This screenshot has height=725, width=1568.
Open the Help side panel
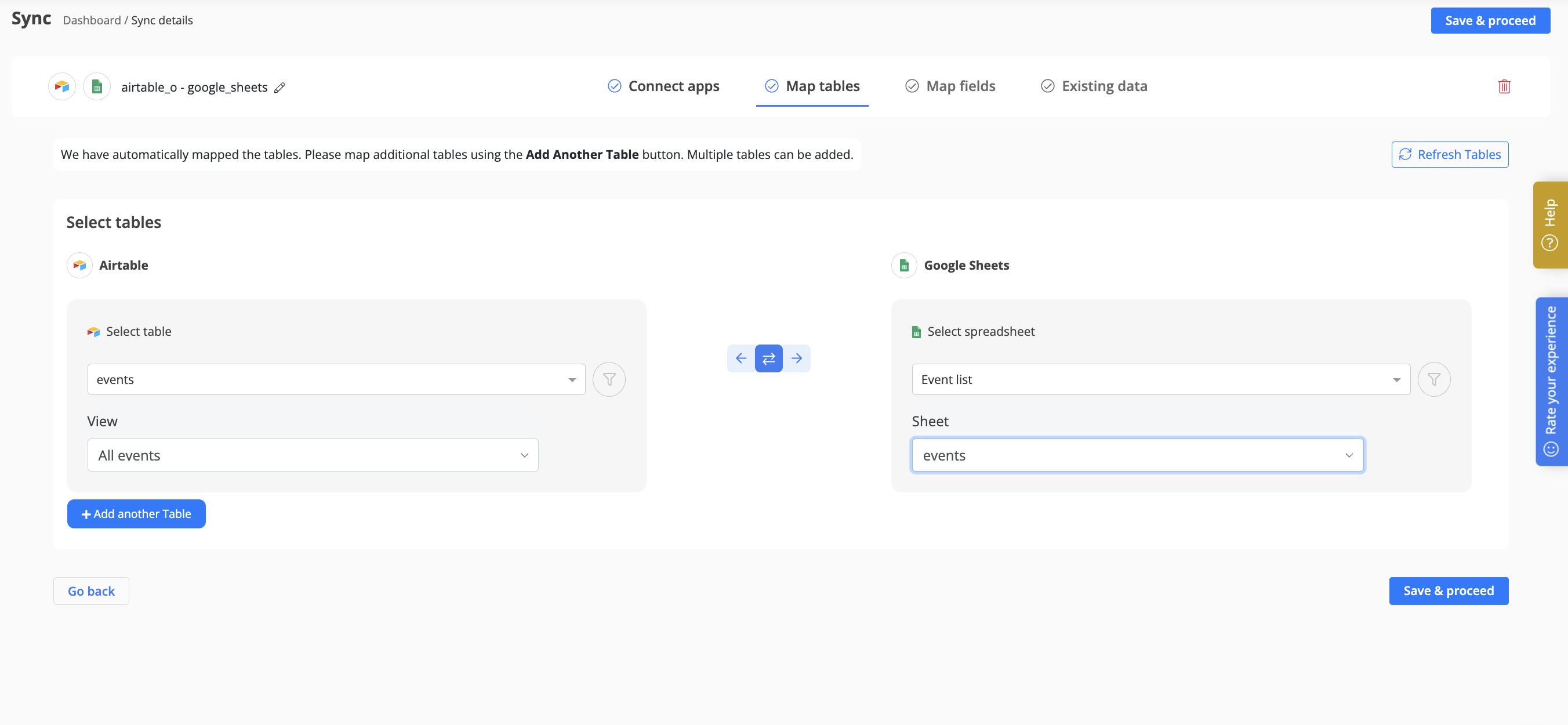(x=1550, y=224)
